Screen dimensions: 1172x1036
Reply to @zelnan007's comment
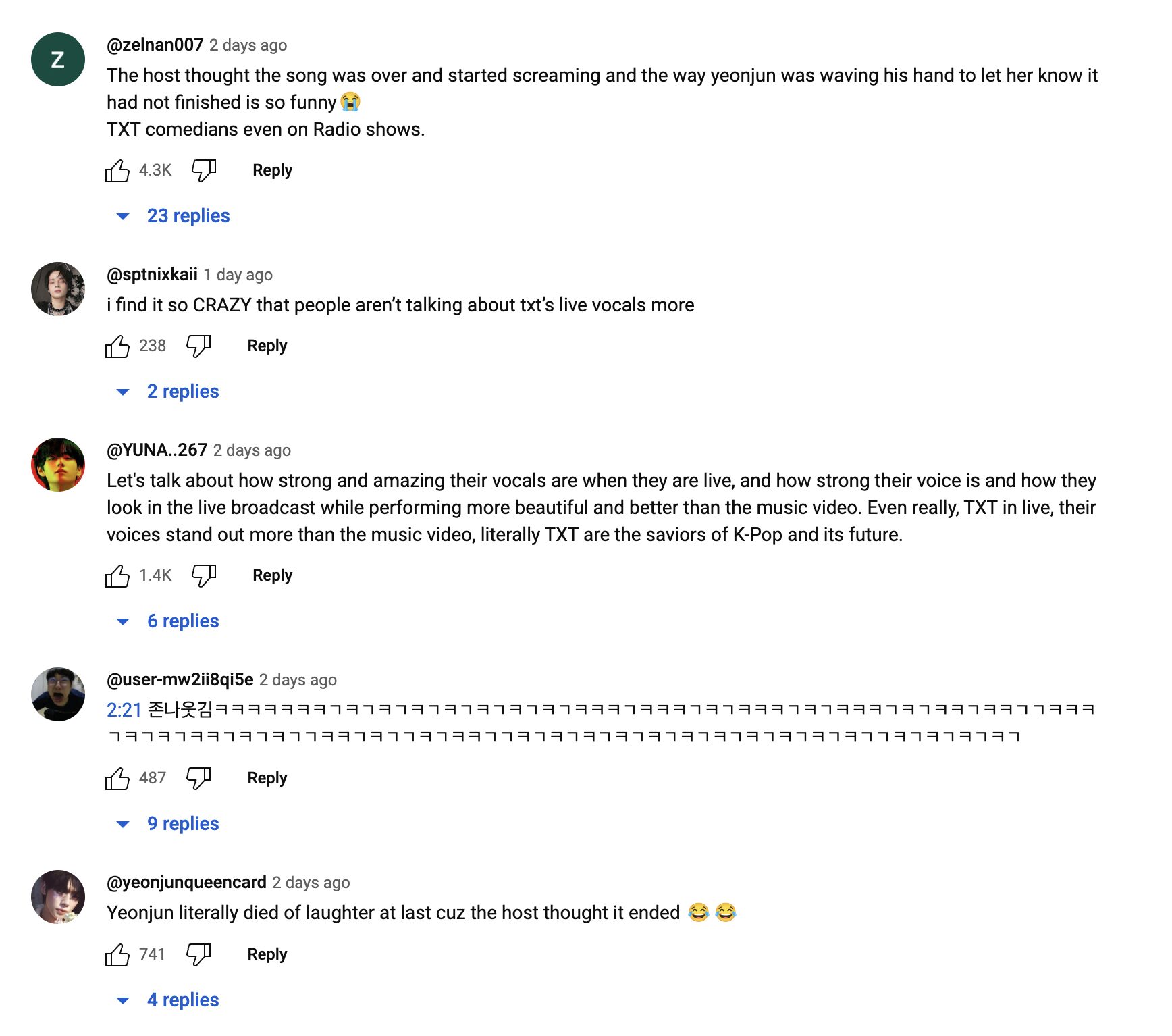pyautogui.click(x=272, y=170)
